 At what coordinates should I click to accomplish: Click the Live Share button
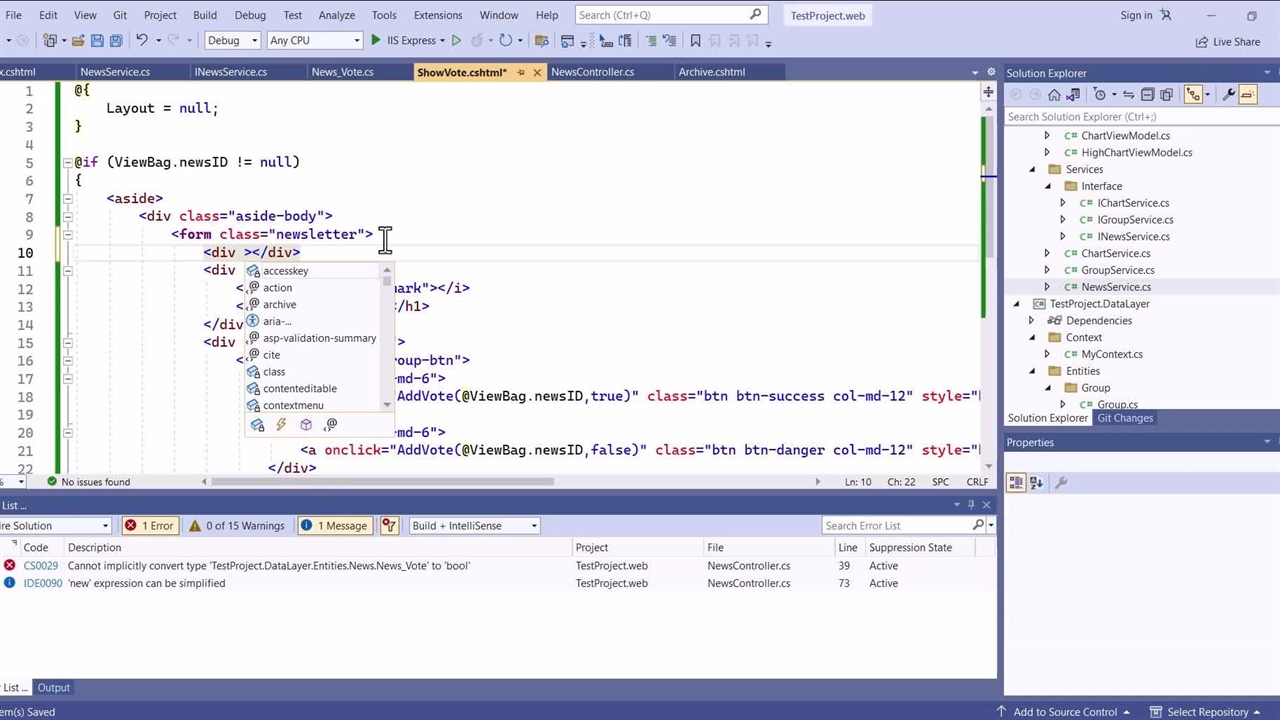(1228, 42)
